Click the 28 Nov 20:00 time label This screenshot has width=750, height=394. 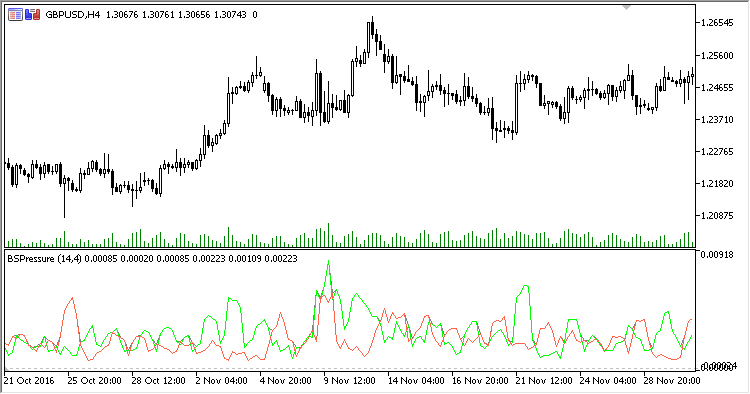pyautogui.click(x=672, y=381)
